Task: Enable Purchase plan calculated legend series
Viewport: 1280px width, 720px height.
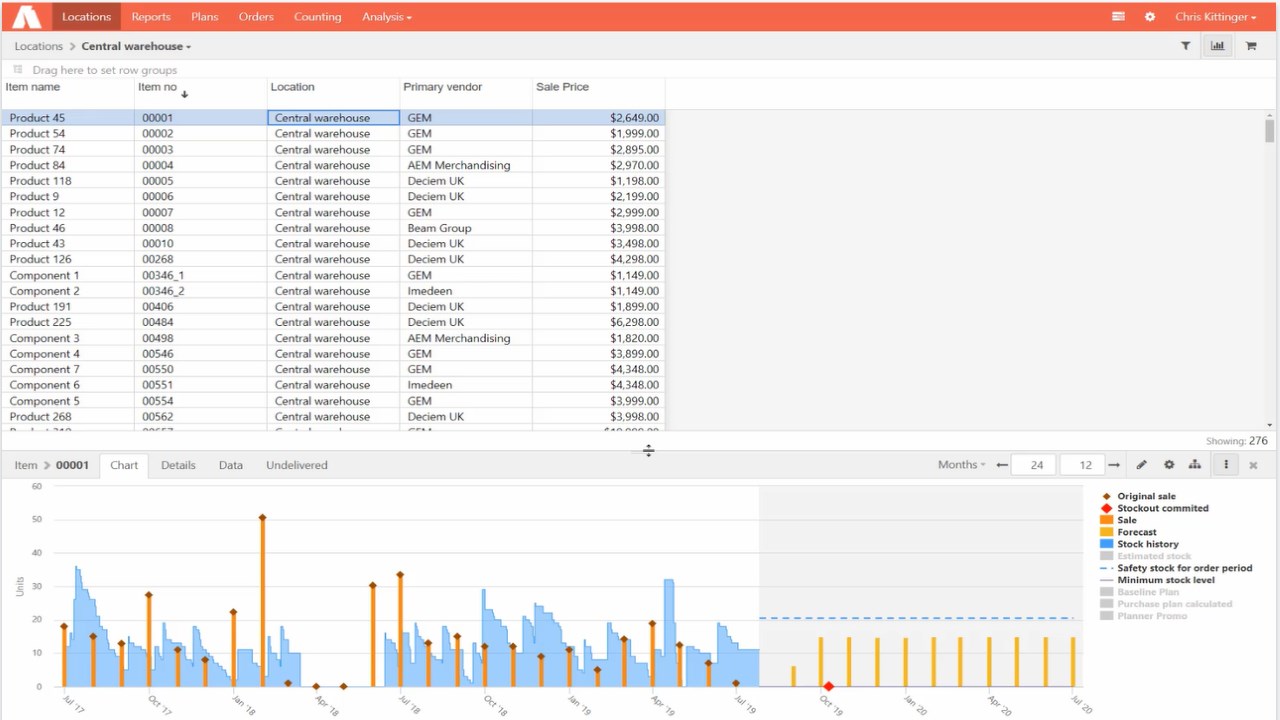Action: 1166,604
